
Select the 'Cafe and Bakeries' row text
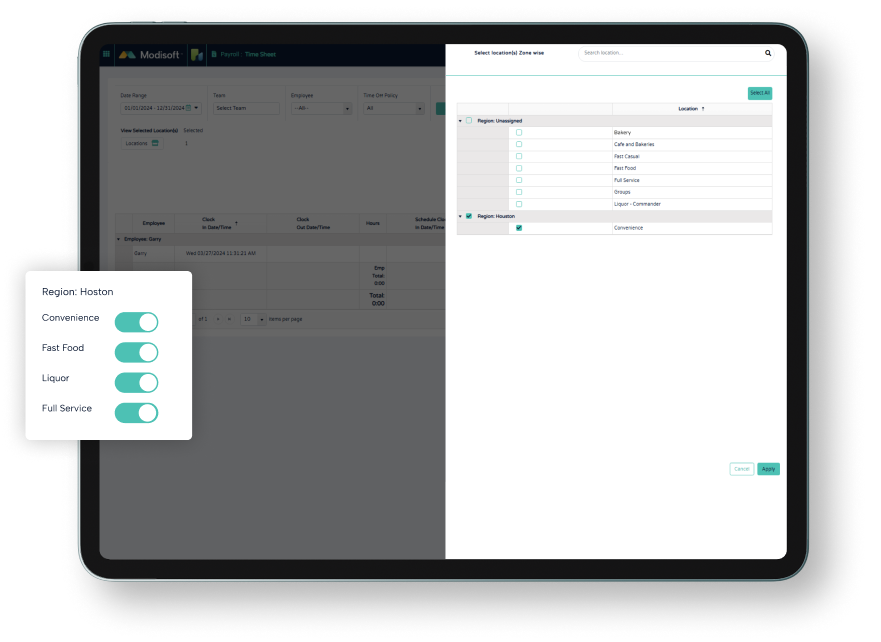point(634,144)
